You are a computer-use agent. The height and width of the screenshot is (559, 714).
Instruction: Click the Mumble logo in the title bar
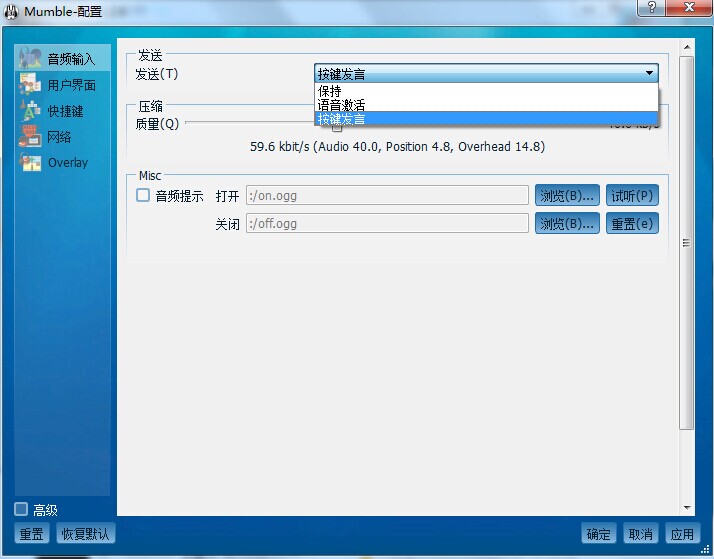pyautogui.click(x=11, y=11)
